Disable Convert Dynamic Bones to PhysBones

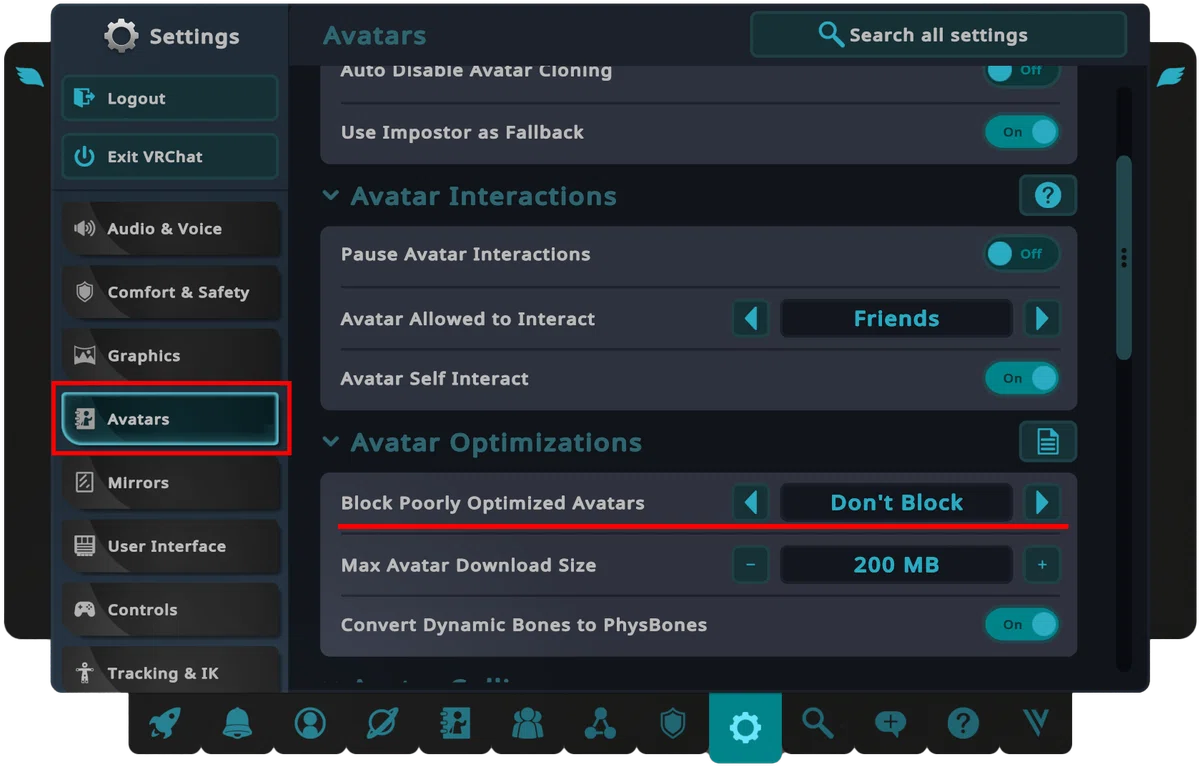pyautogui.click(x=1022, y=624)
